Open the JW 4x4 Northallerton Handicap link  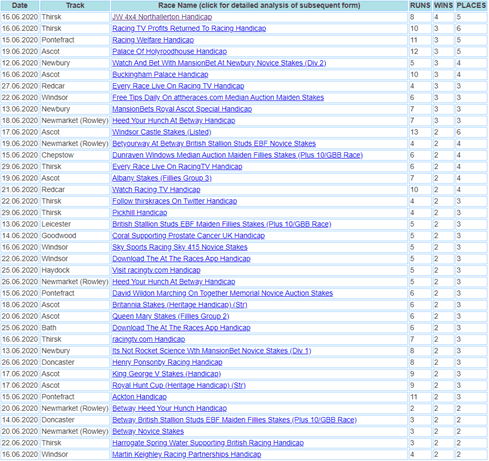point(162,17)
